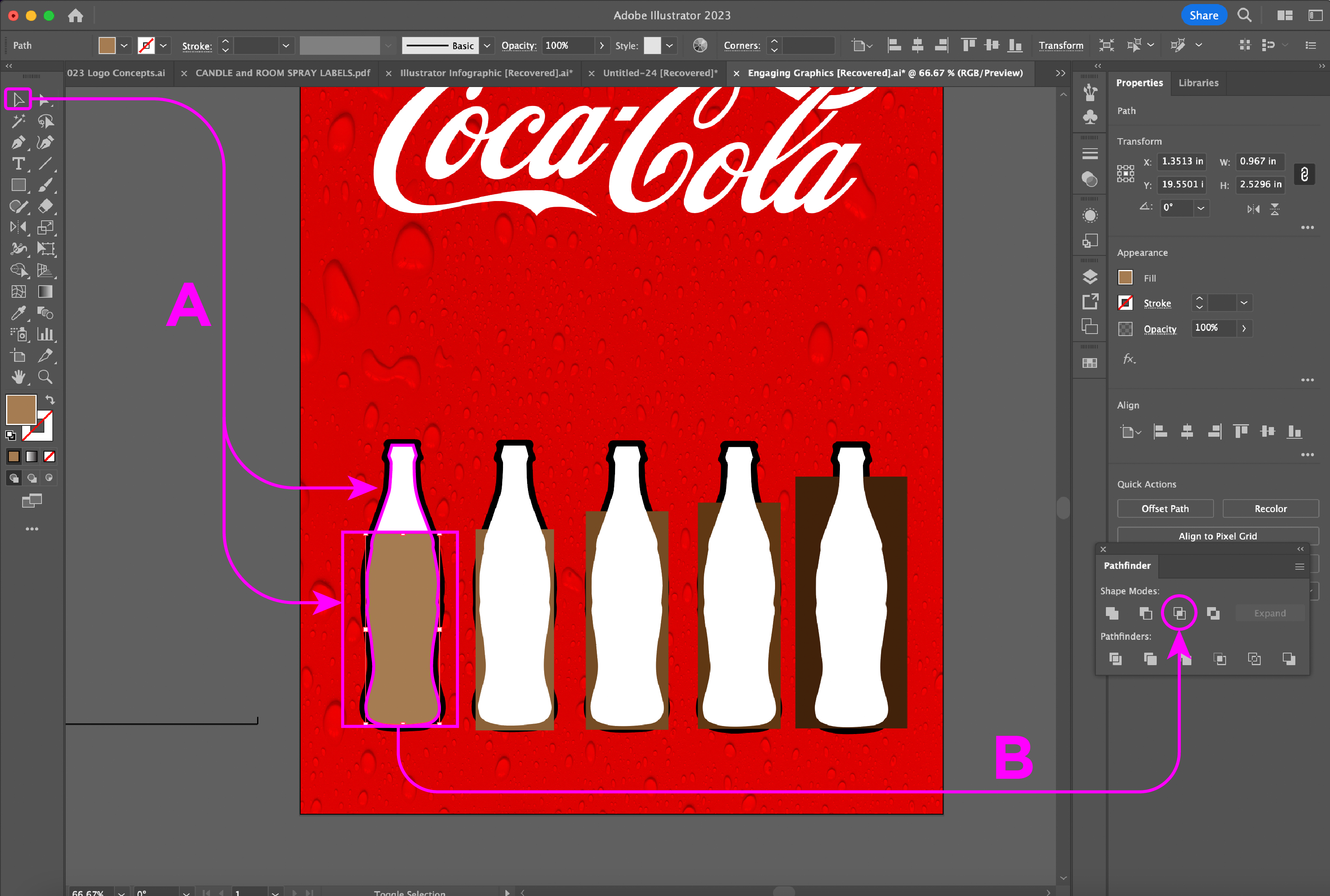Viewport: 1330px width, 896px height.
Task: Swap fill and stroke colors
Action: tap(50, 399)
